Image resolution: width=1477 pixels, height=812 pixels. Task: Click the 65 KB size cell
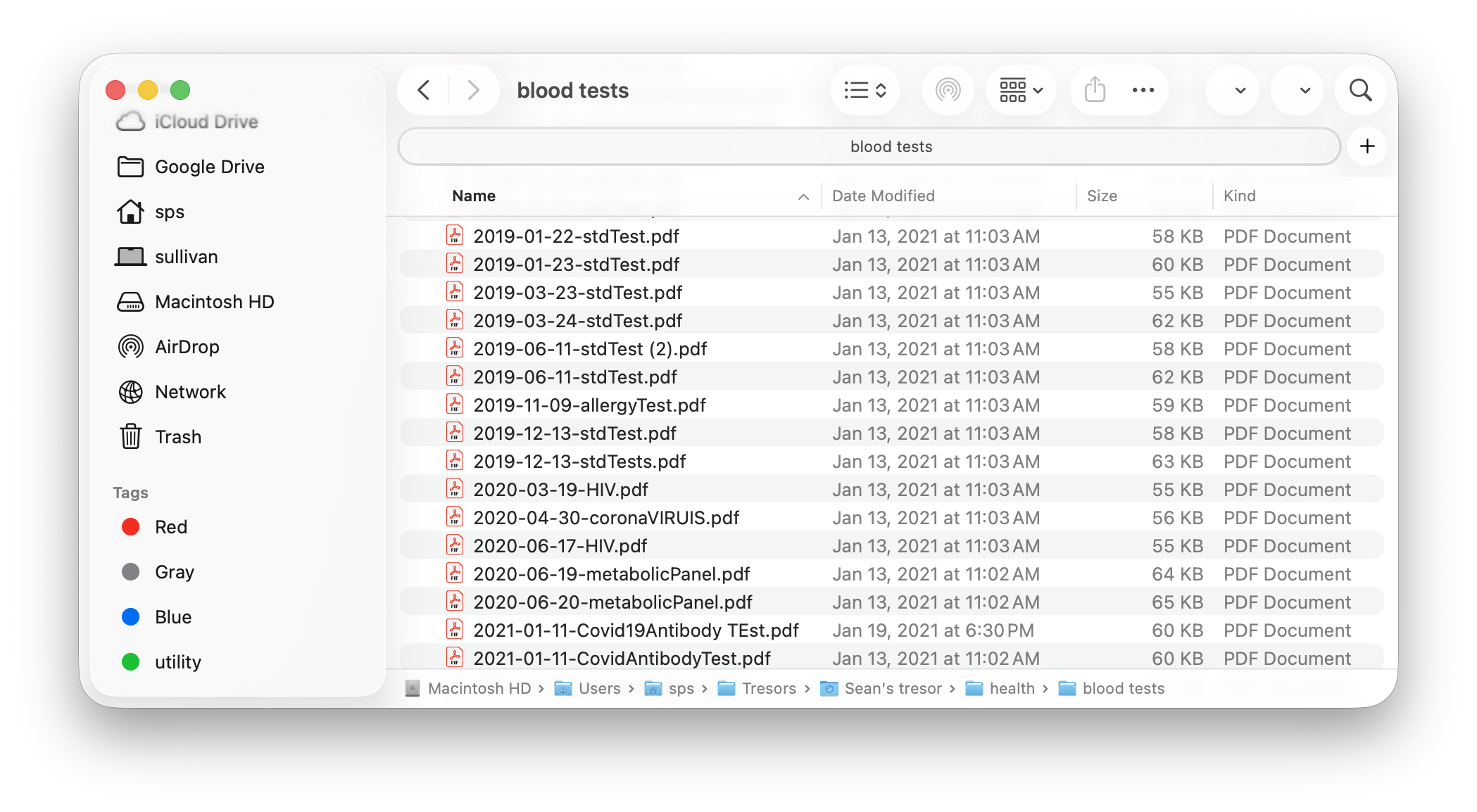pyautogui.click(x=1177, y=602)
